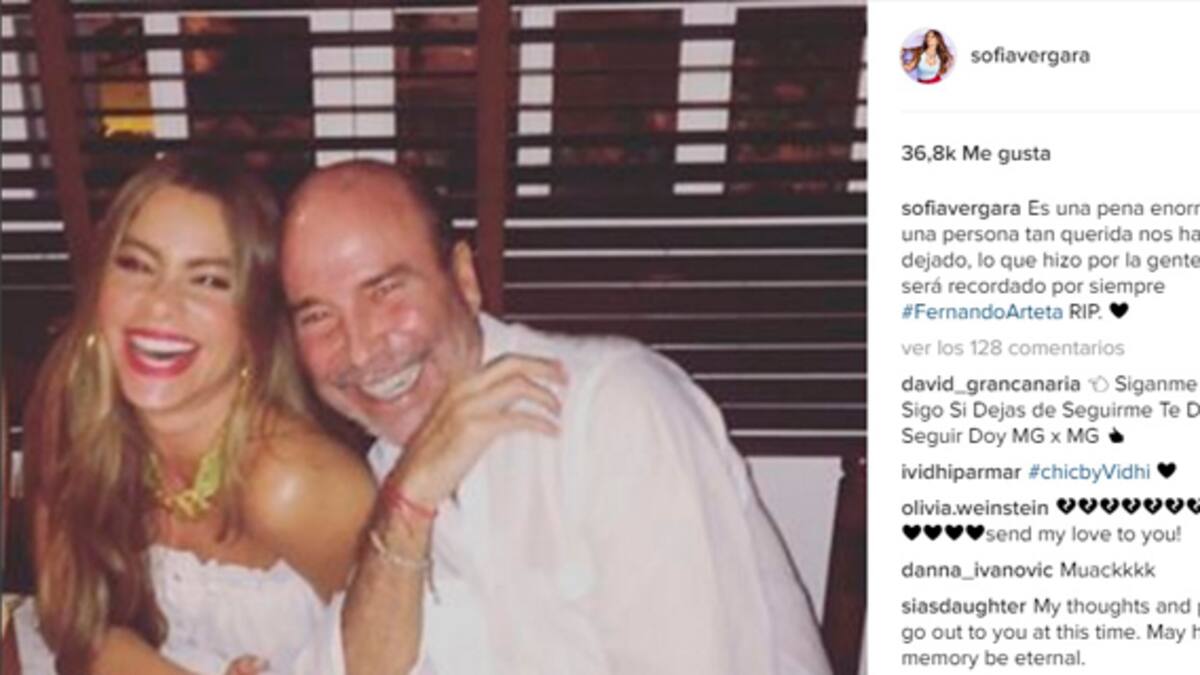
Task: Click the sofiavergara name in caption
Action: pos(961,208)
